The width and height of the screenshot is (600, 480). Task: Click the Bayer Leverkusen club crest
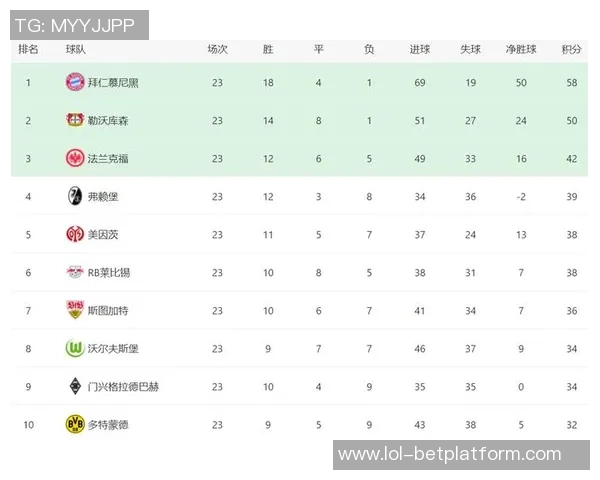click(x=74, y=120)
